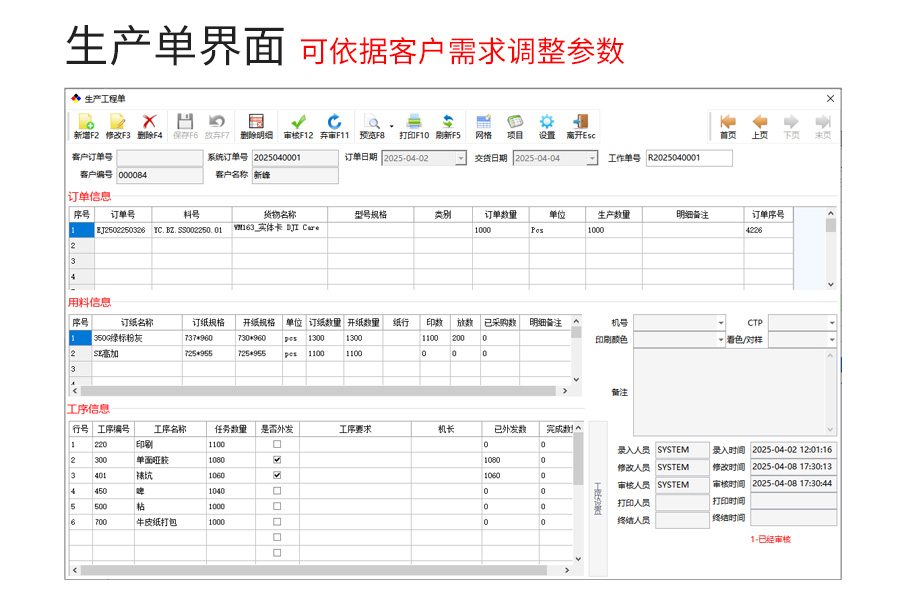Click into the 备注 notes text area

(735, 393)
